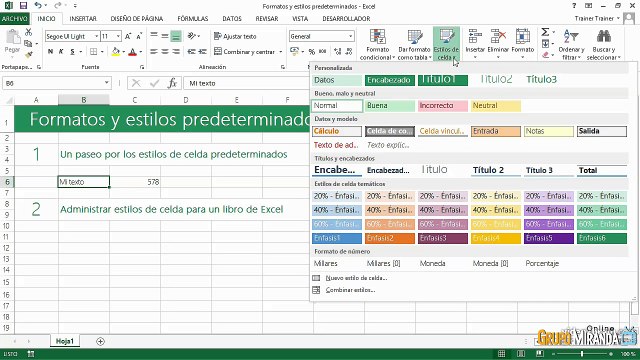Apply the Cálculo cell style
Image resolution: width=640 pixels, height=360 pixels.
tap(337, 131)
